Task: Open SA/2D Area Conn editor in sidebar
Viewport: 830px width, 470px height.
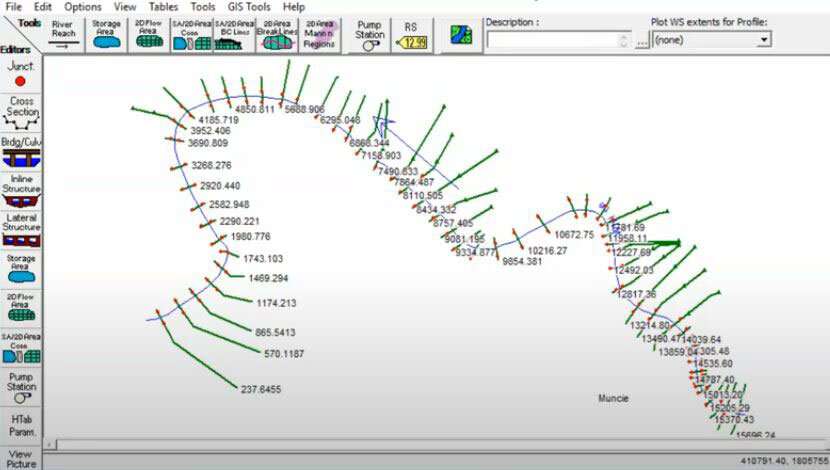Action: (x=21, y=348)
